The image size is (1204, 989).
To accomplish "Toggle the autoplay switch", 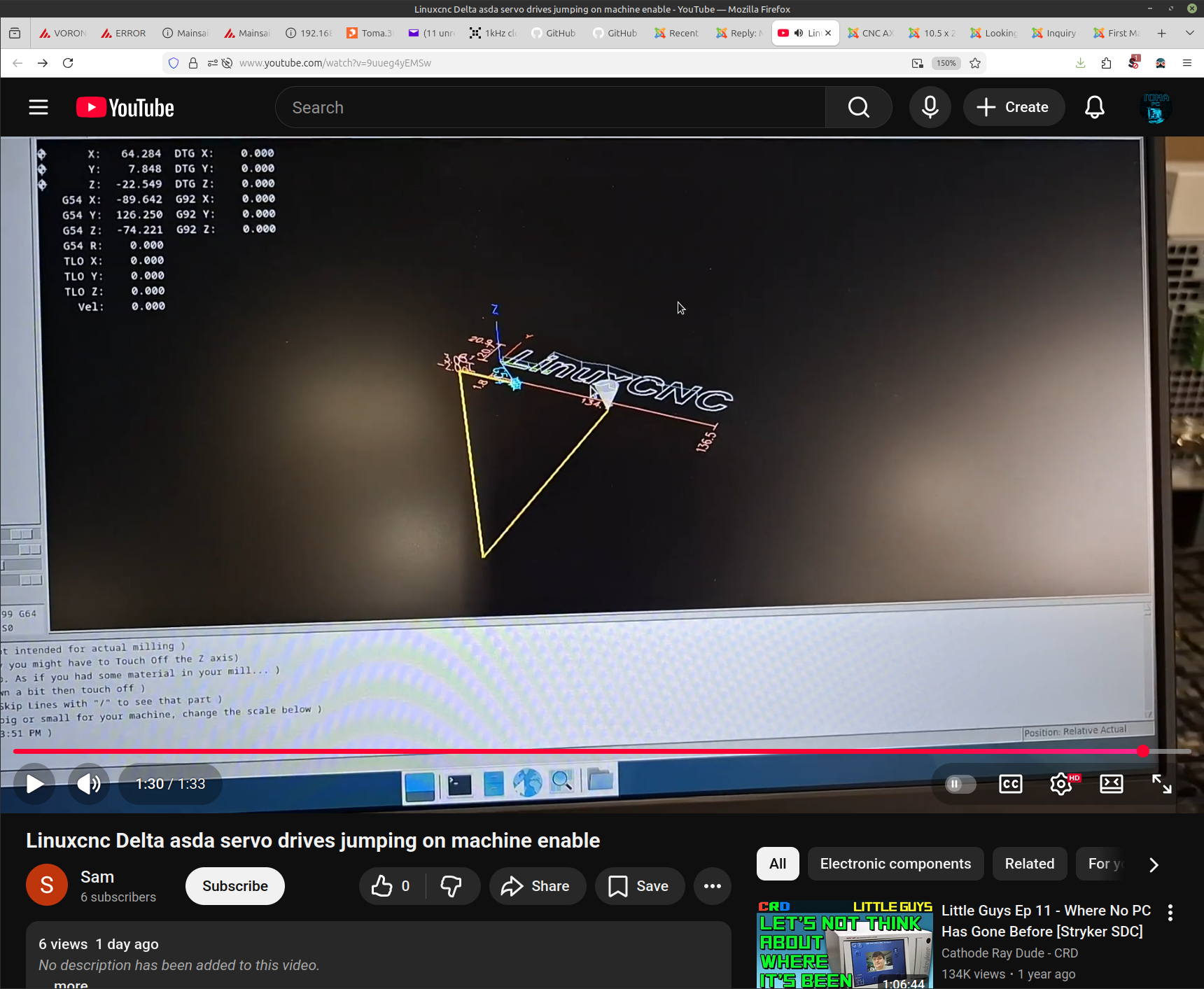I will coord(960,784).
